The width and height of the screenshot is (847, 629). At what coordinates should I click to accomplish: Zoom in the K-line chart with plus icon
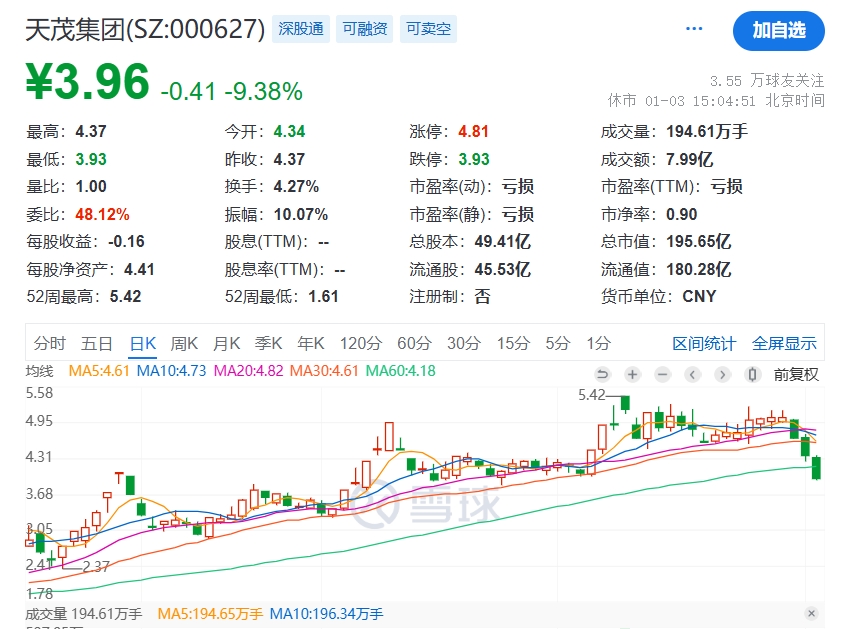[632, 374]
